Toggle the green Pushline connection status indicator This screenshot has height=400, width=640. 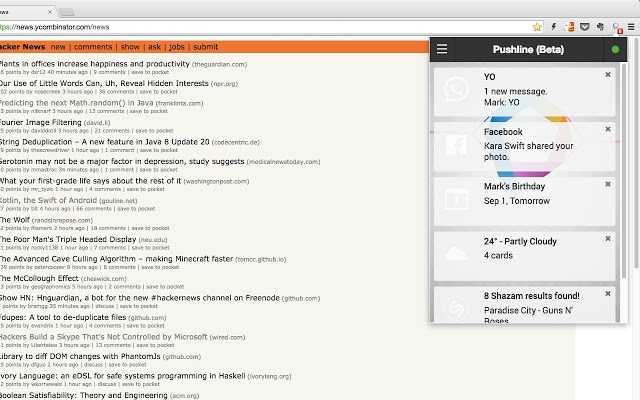[615, 49]
